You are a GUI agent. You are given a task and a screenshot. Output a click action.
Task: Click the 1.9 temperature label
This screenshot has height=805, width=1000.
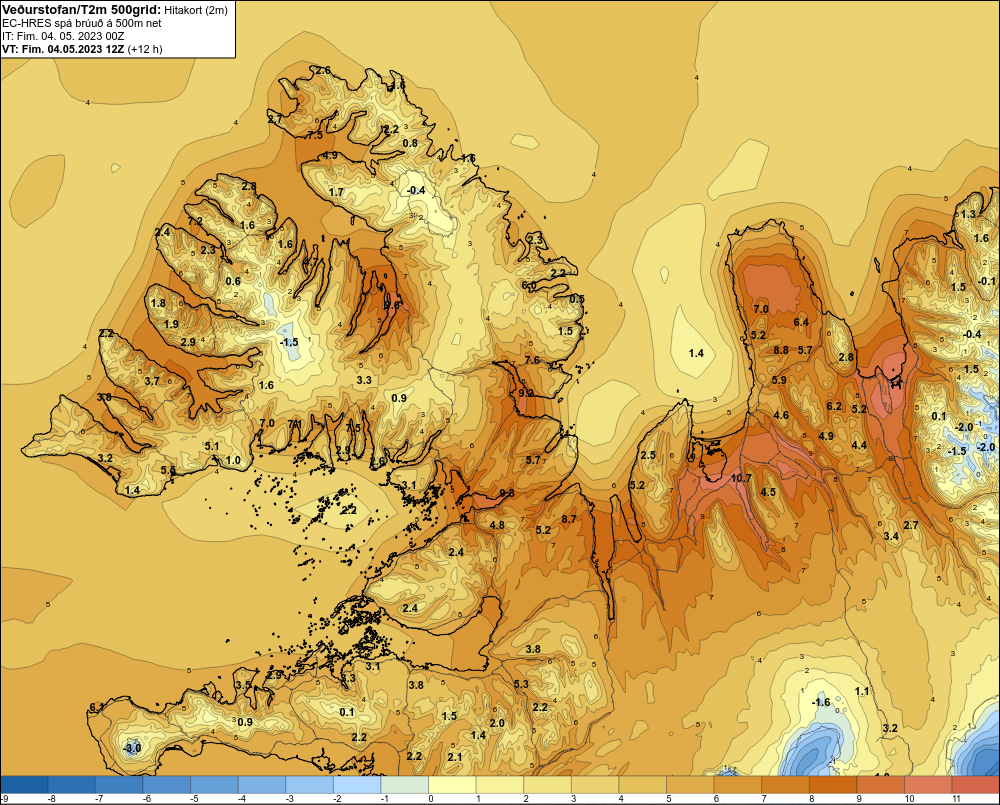172,324
